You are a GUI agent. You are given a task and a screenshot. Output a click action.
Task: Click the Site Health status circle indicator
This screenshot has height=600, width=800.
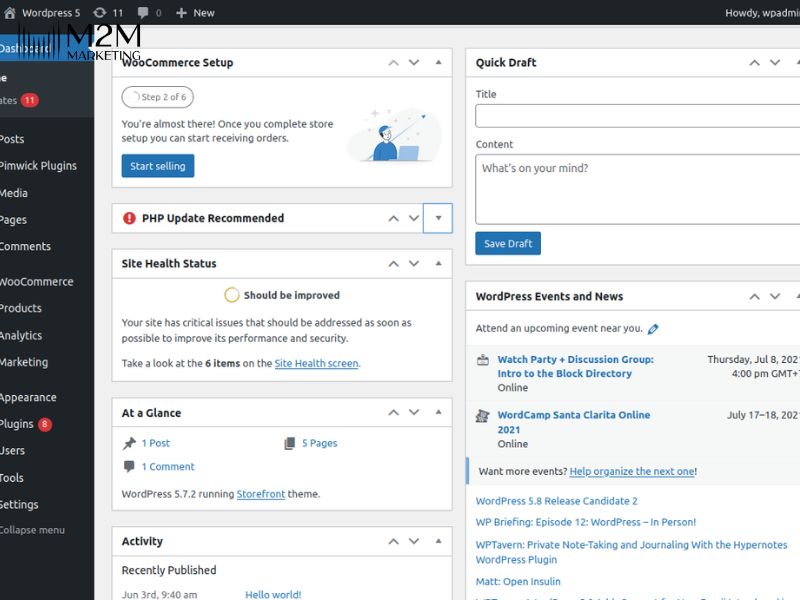(x=232, y=295)
